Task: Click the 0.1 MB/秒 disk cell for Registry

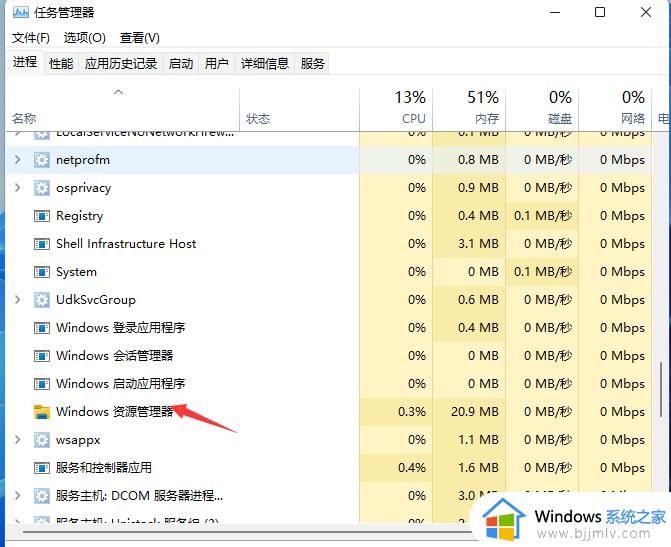Action: click(542, 216)
